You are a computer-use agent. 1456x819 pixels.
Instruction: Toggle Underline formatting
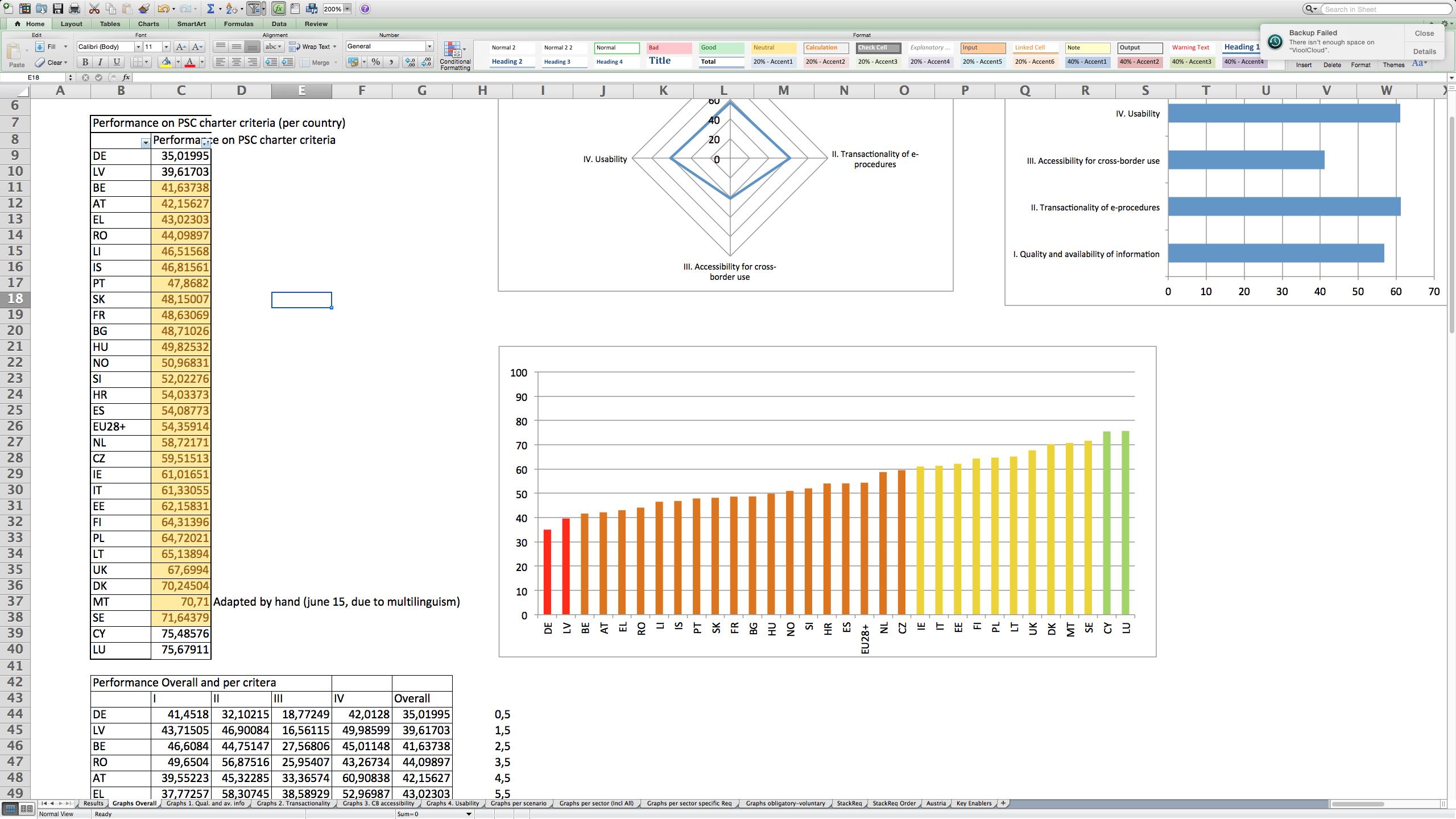[117, 62]
